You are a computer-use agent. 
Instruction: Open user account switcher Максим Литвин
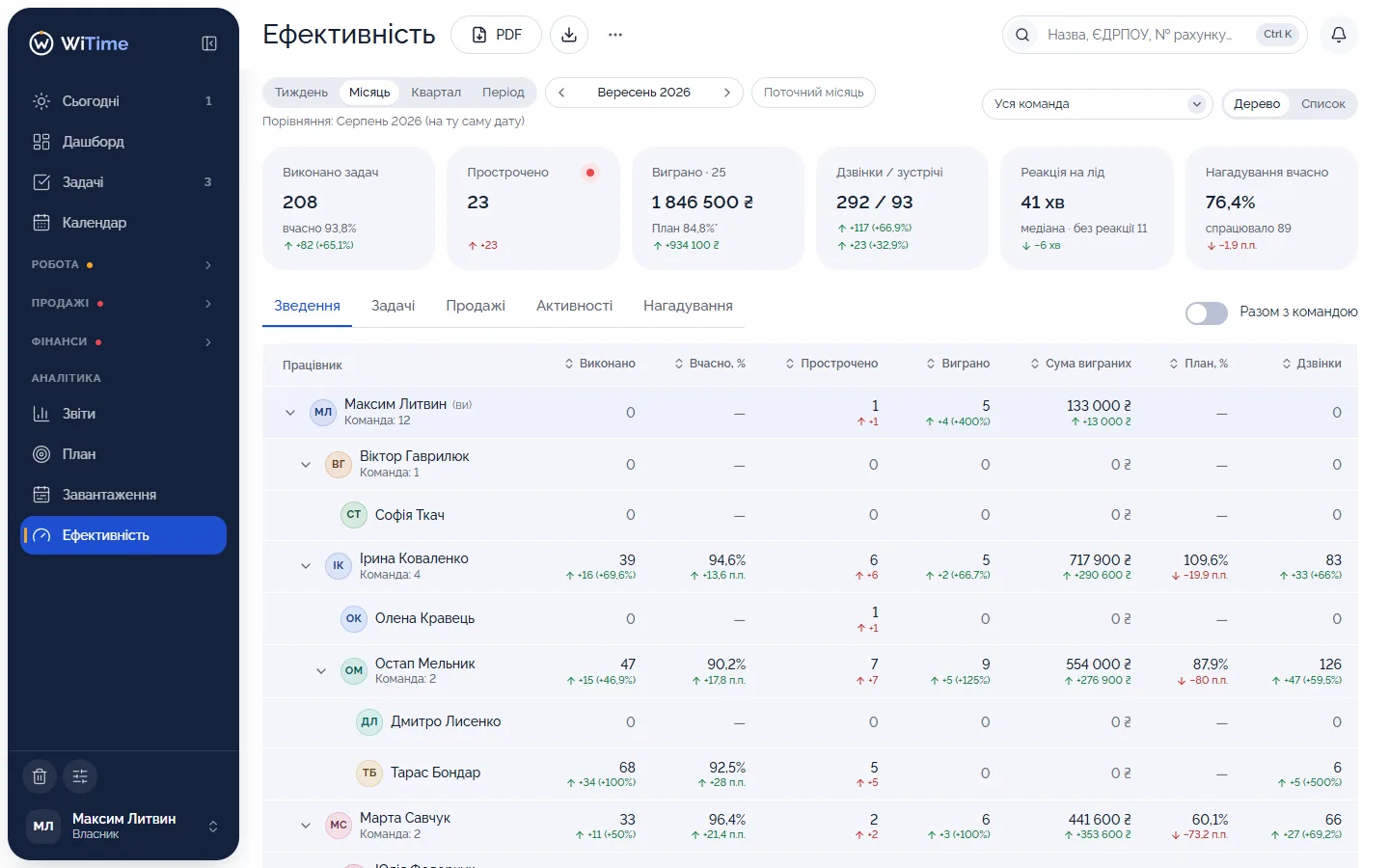(123, 826)
